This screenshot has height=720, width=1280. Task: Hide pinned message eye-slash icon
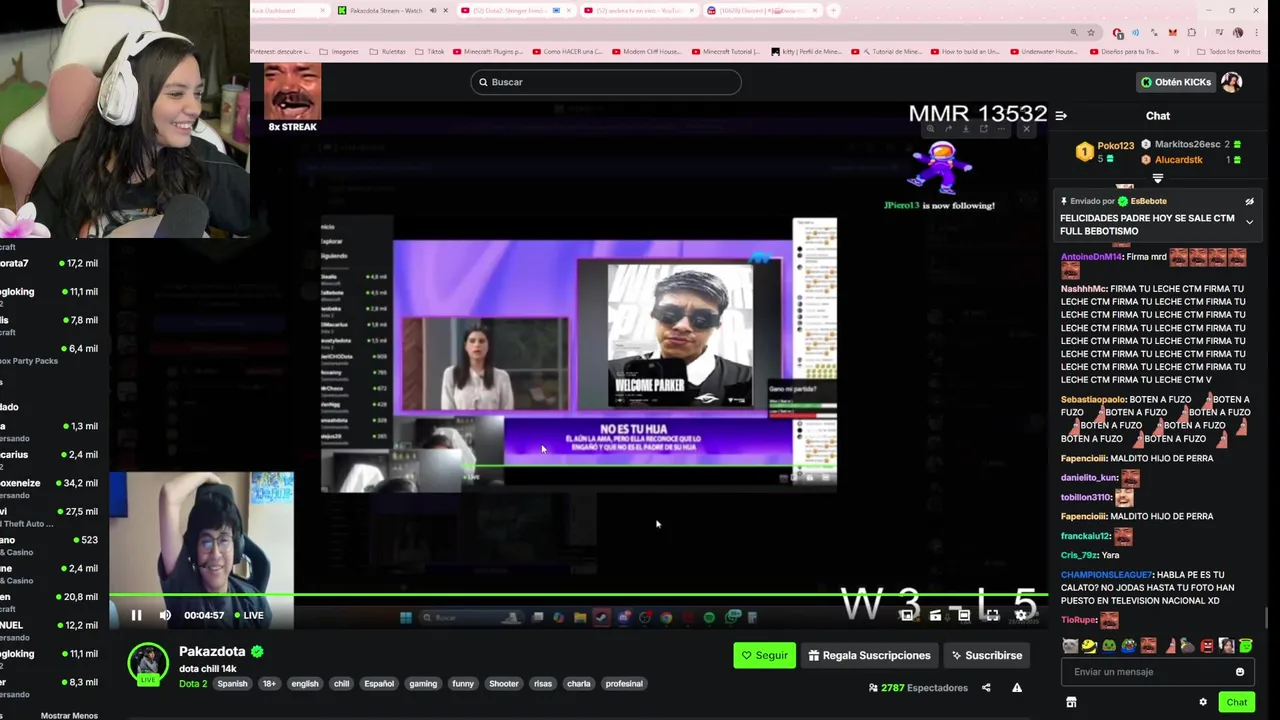pos(1249,201)
